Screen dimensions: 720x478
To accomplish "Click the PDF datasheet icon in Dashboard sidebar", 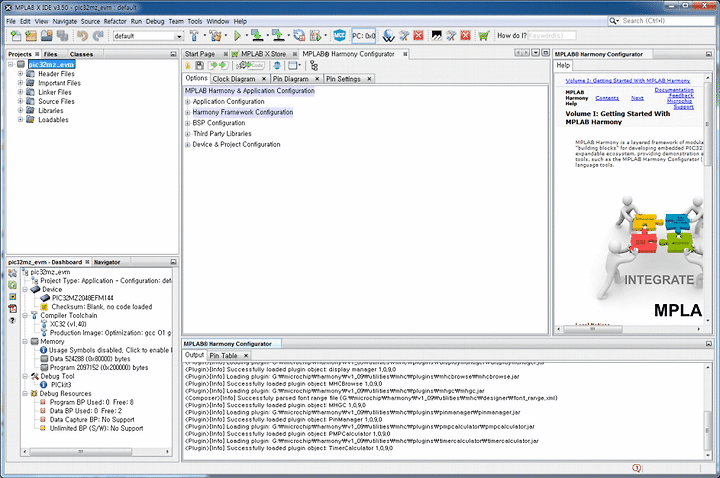I will pyautogui.click(x=12, y=309).
